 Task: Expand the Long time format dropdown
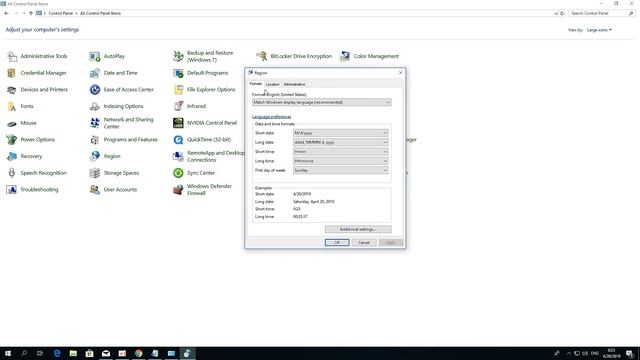[x=340, y=161]
